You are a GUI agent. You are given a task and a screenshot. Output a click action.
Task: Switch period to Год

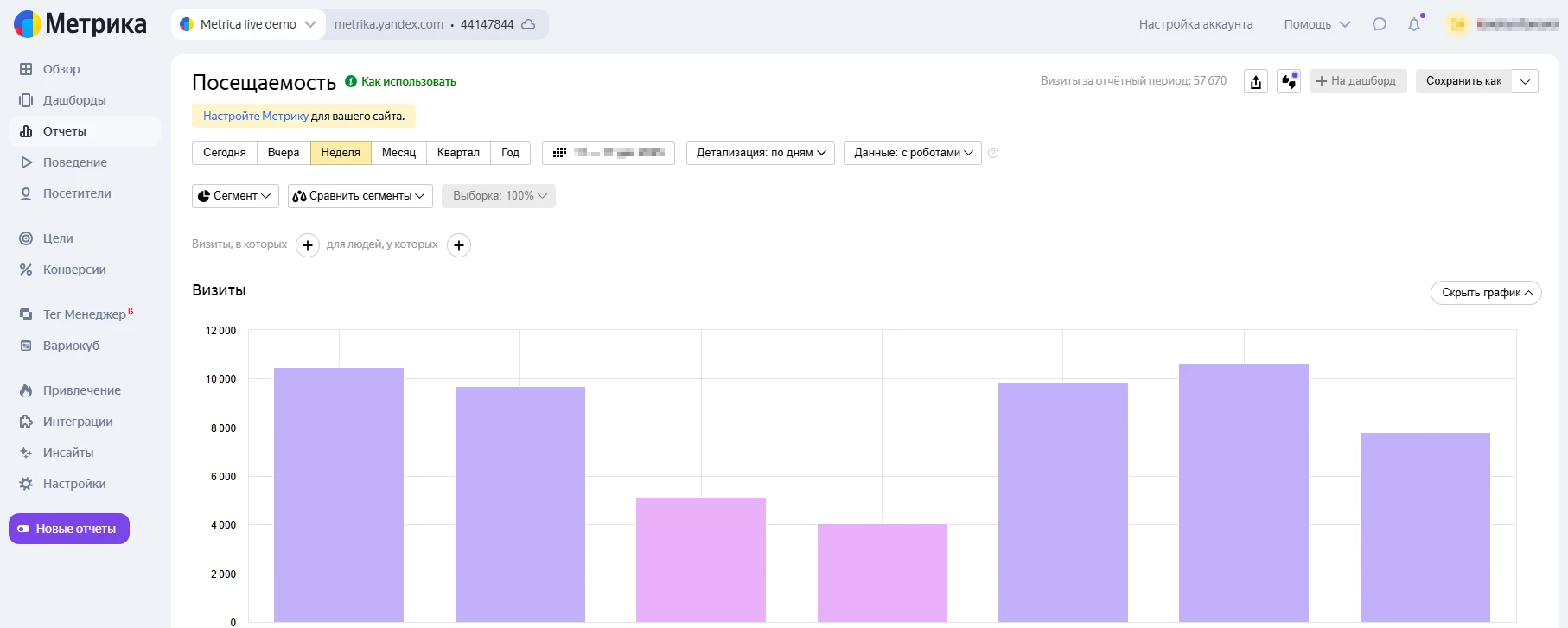510,153
